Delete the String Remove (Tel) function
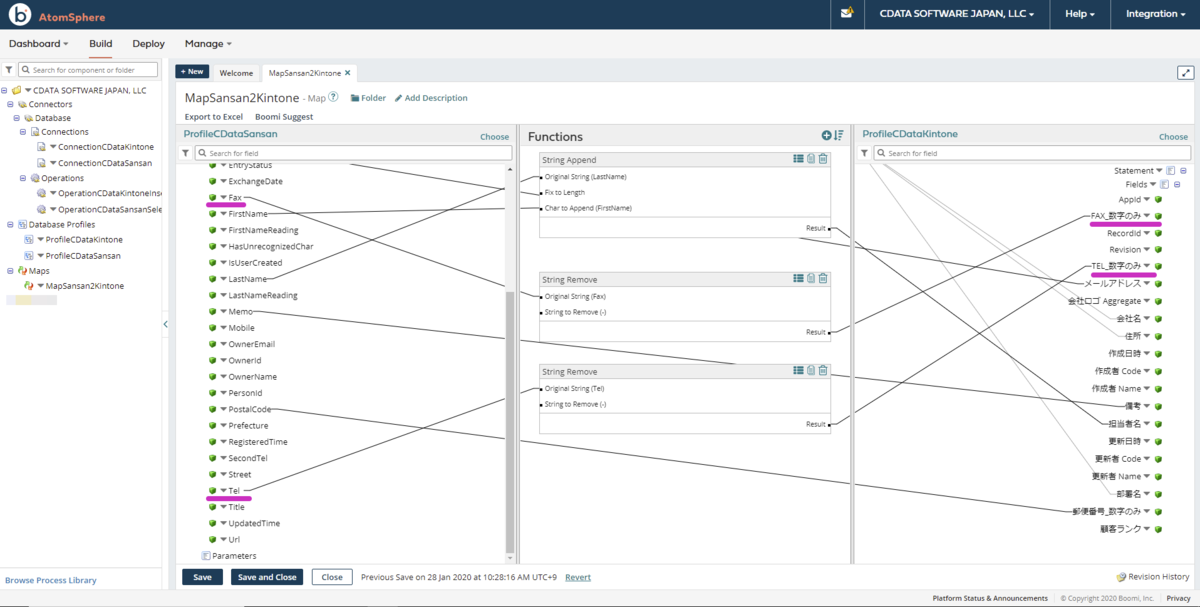The image size is (1200, 607). coord(823,370)
